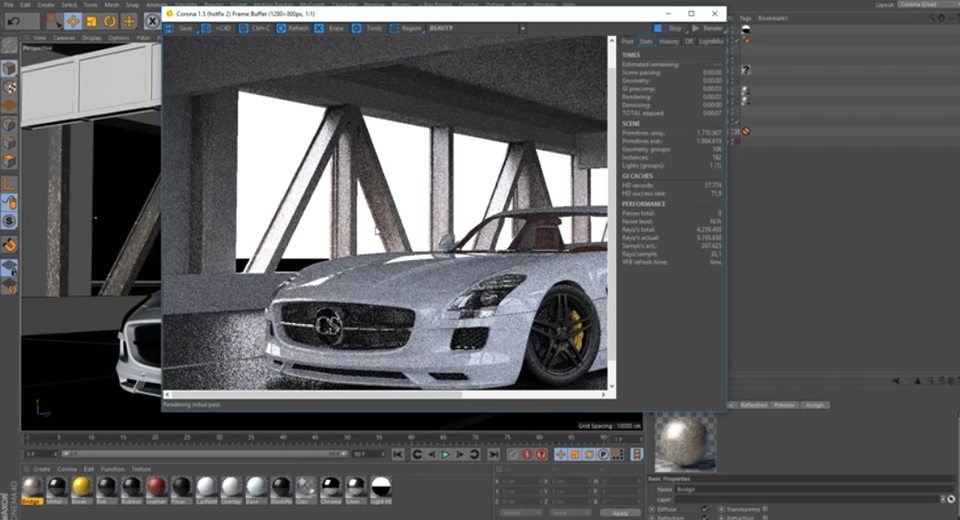Viewport: 960px width, 520px height.
Task: Toggle the Diffuse channel checkbox
Action: [705, 509]
